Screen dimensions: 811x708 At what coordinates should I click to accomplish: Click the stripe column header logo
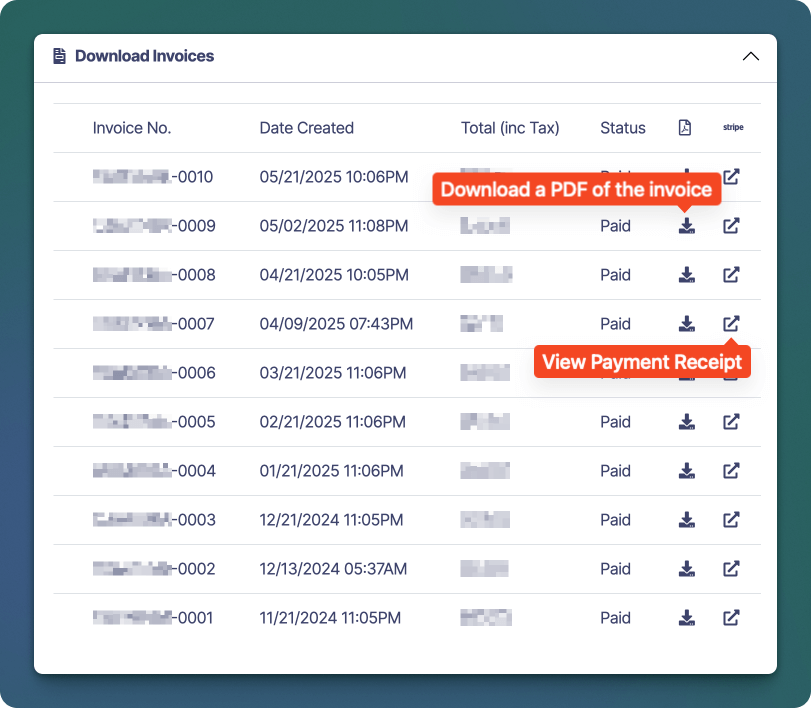click(x=733, y=127)
